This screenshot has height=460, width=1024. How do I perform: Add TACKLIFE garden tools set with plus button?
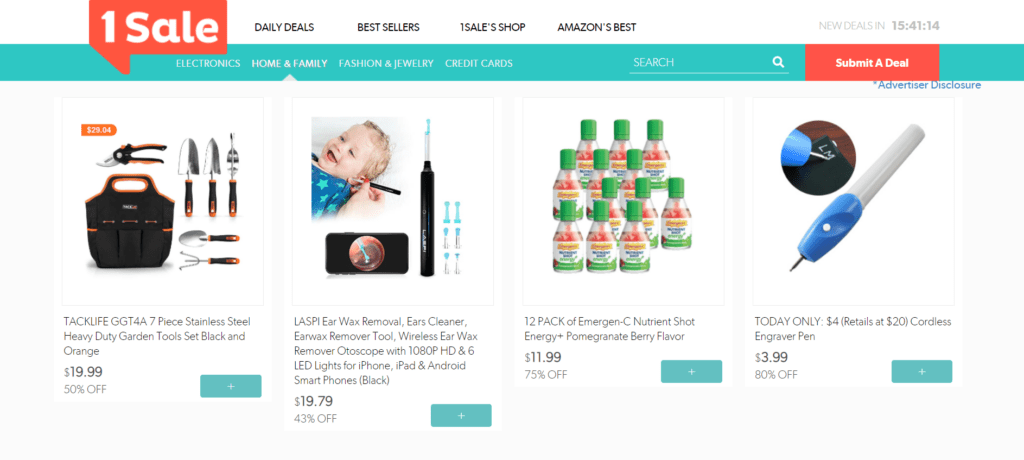[231, 386]
